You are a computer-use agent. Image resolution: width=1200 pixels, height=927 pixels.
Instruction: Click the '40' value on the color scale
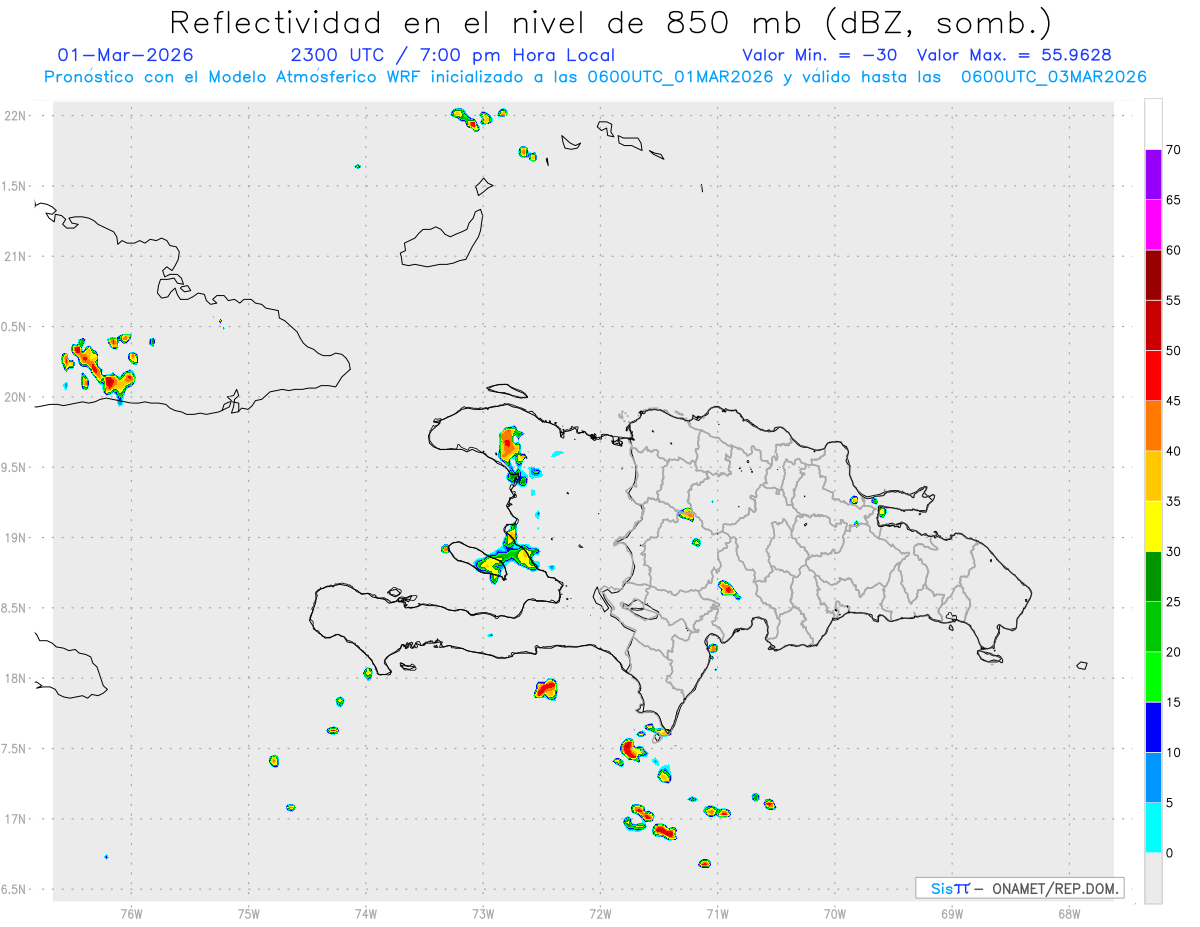tap(1174, 451)
